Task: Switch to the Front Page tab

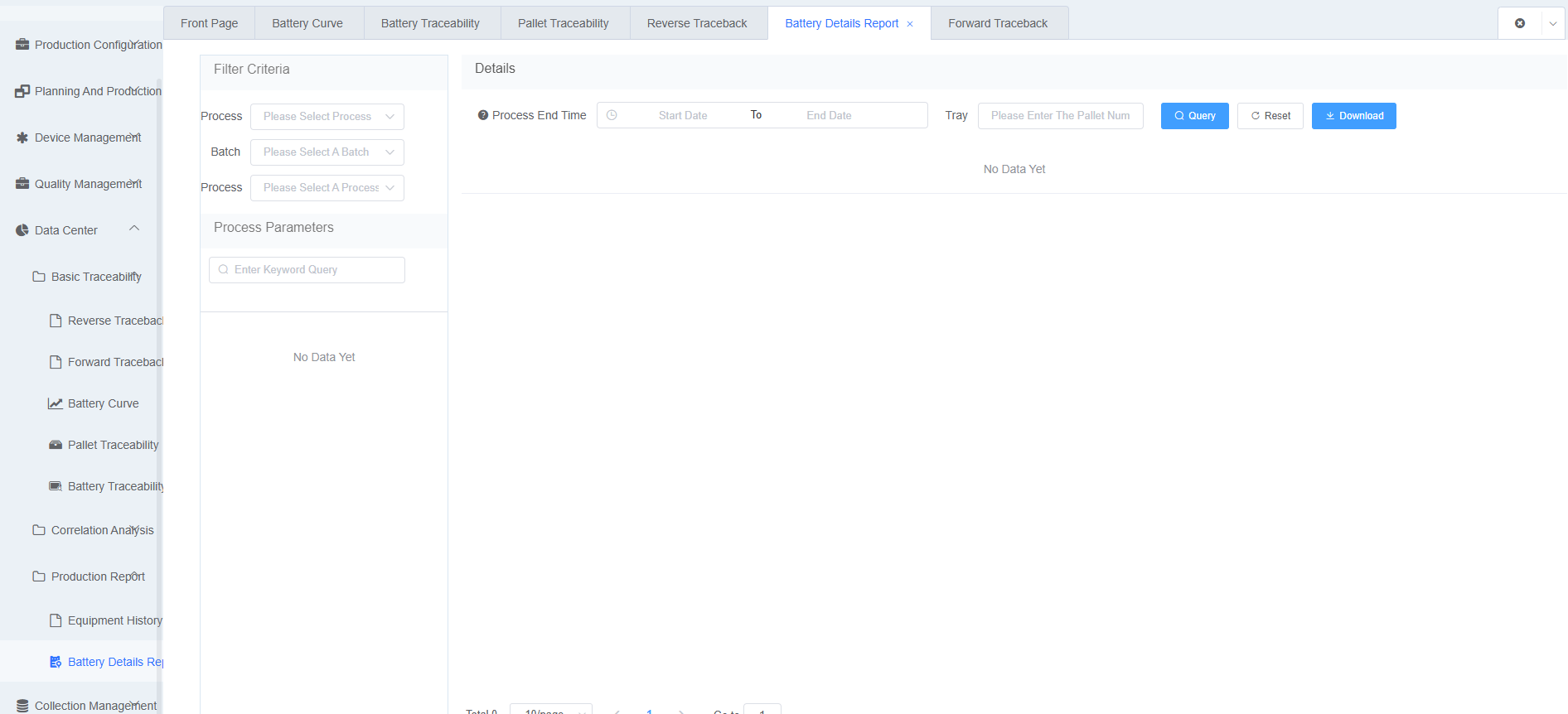Action: (x=209, y=23)
